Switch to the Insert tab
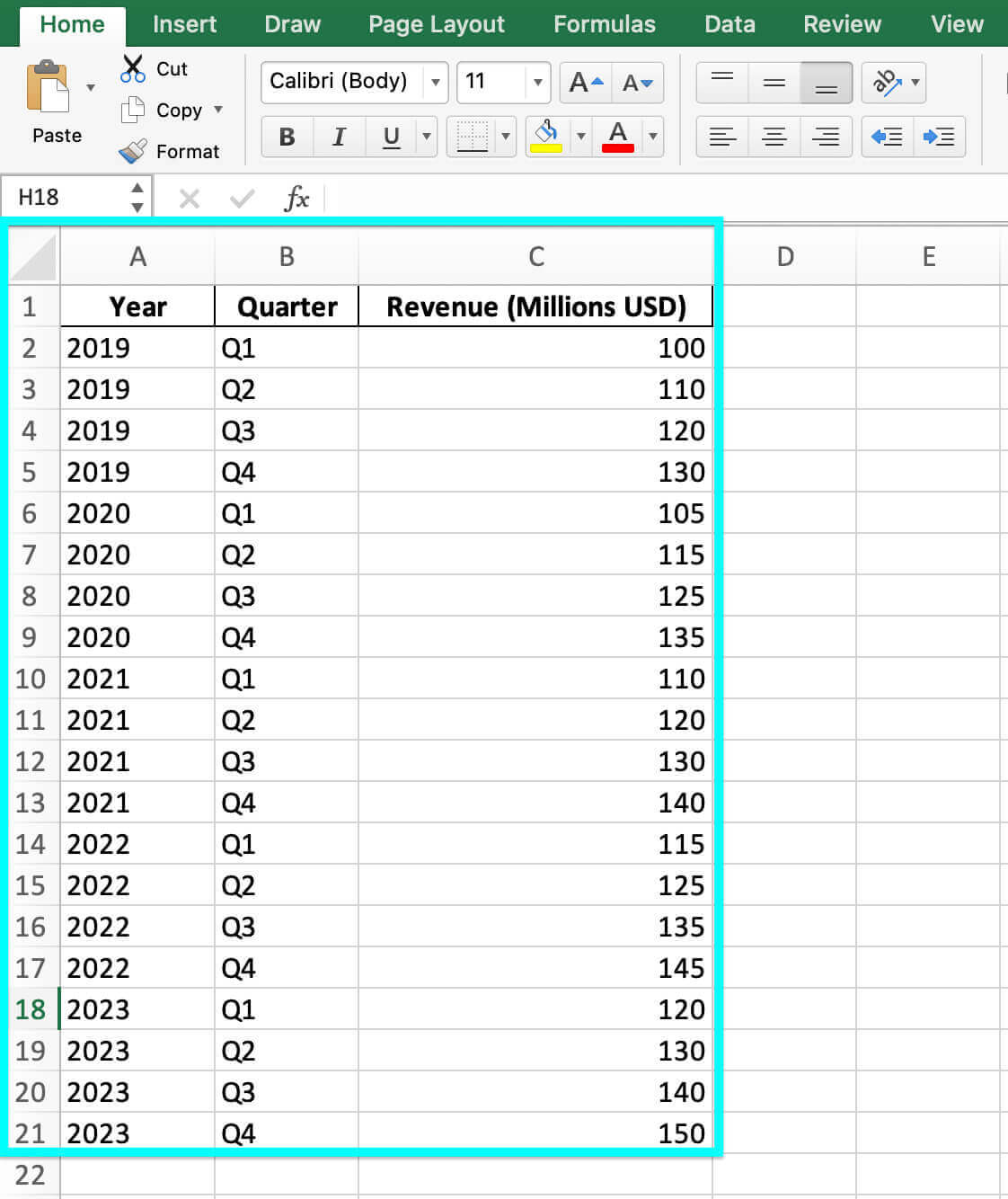 [184, 24]
